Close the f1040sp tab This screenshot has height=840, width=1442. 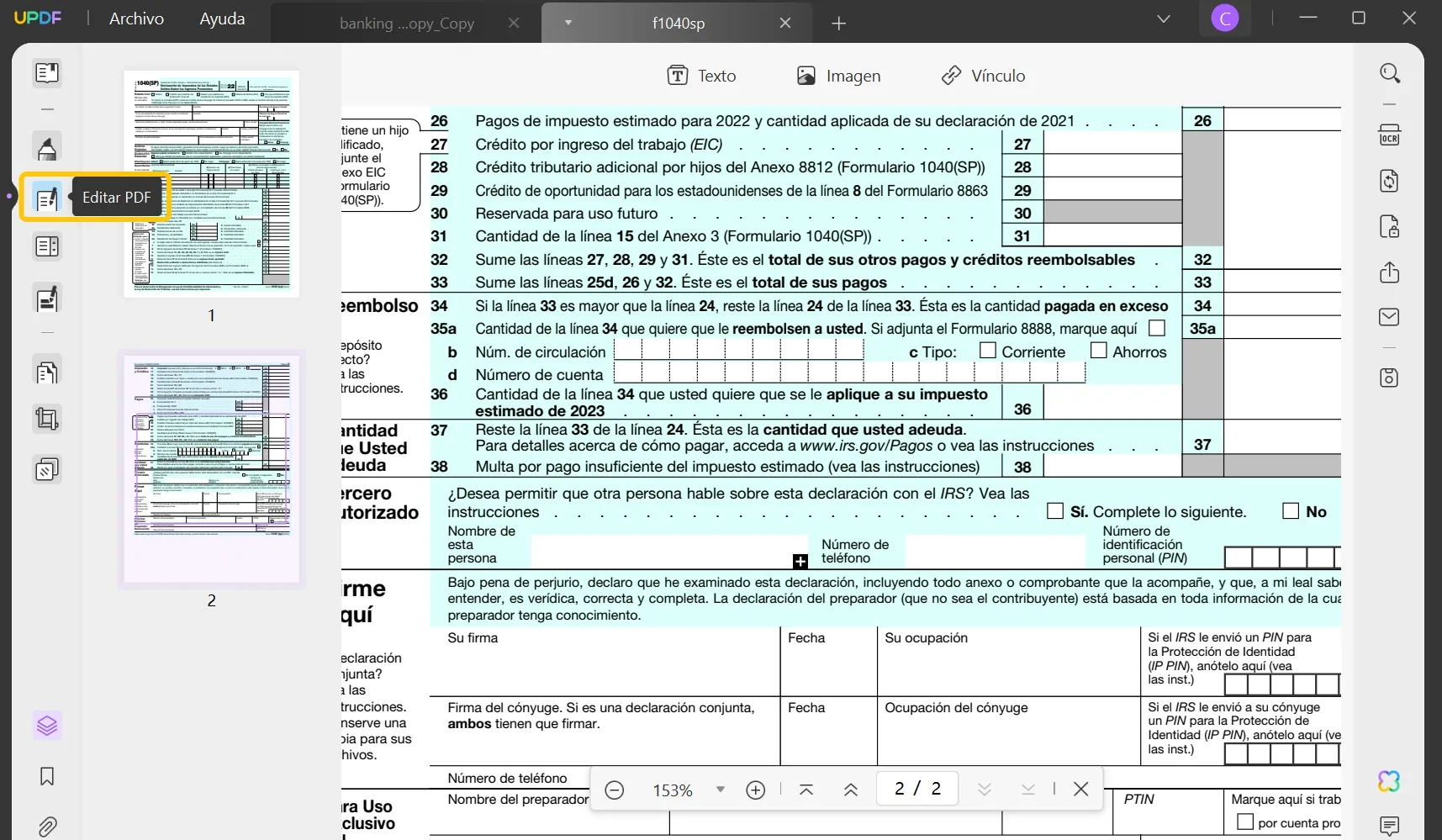(x=785, y=23)
